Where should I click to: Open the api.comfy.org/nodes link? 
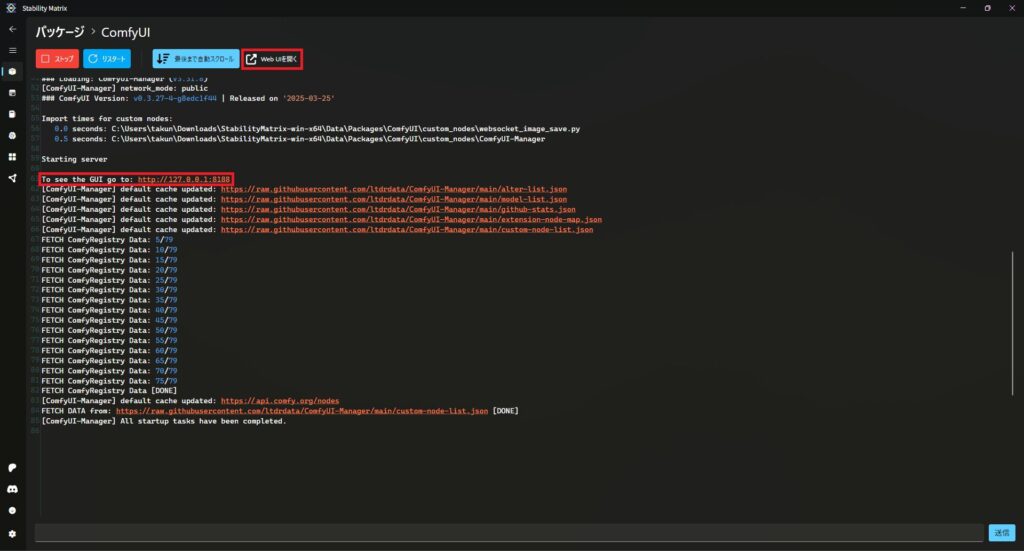point(280,401)
